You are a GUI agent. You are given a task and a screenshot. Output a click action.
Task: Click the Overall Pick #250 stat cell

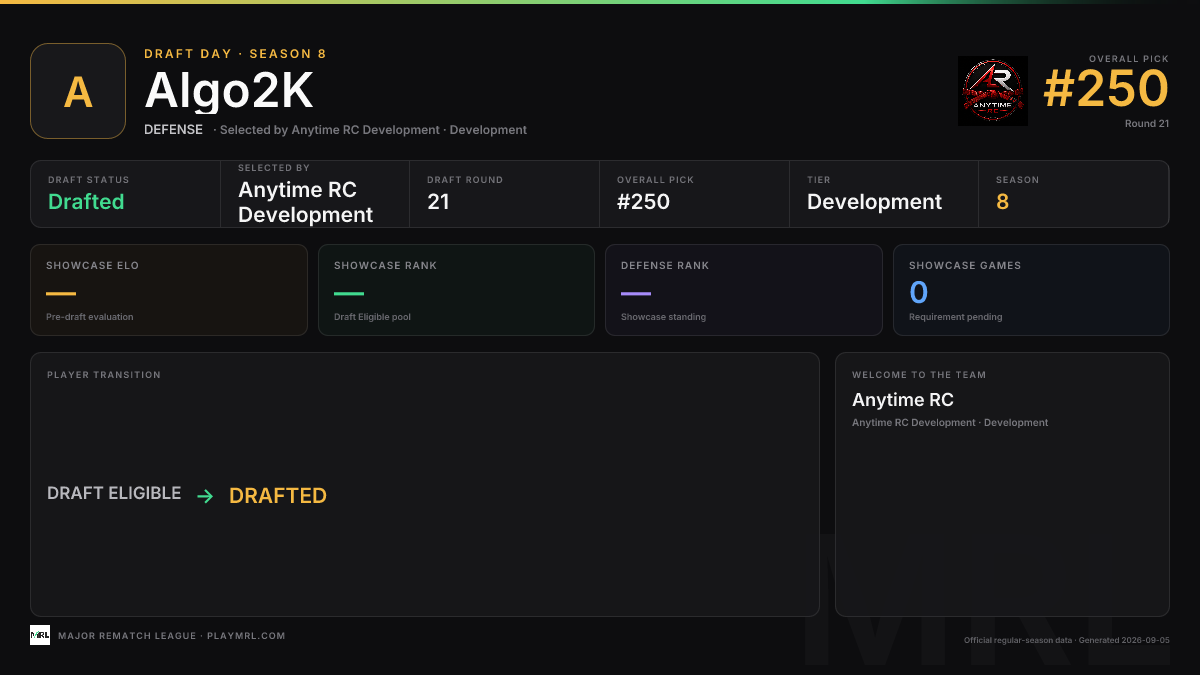coord(694,194)
